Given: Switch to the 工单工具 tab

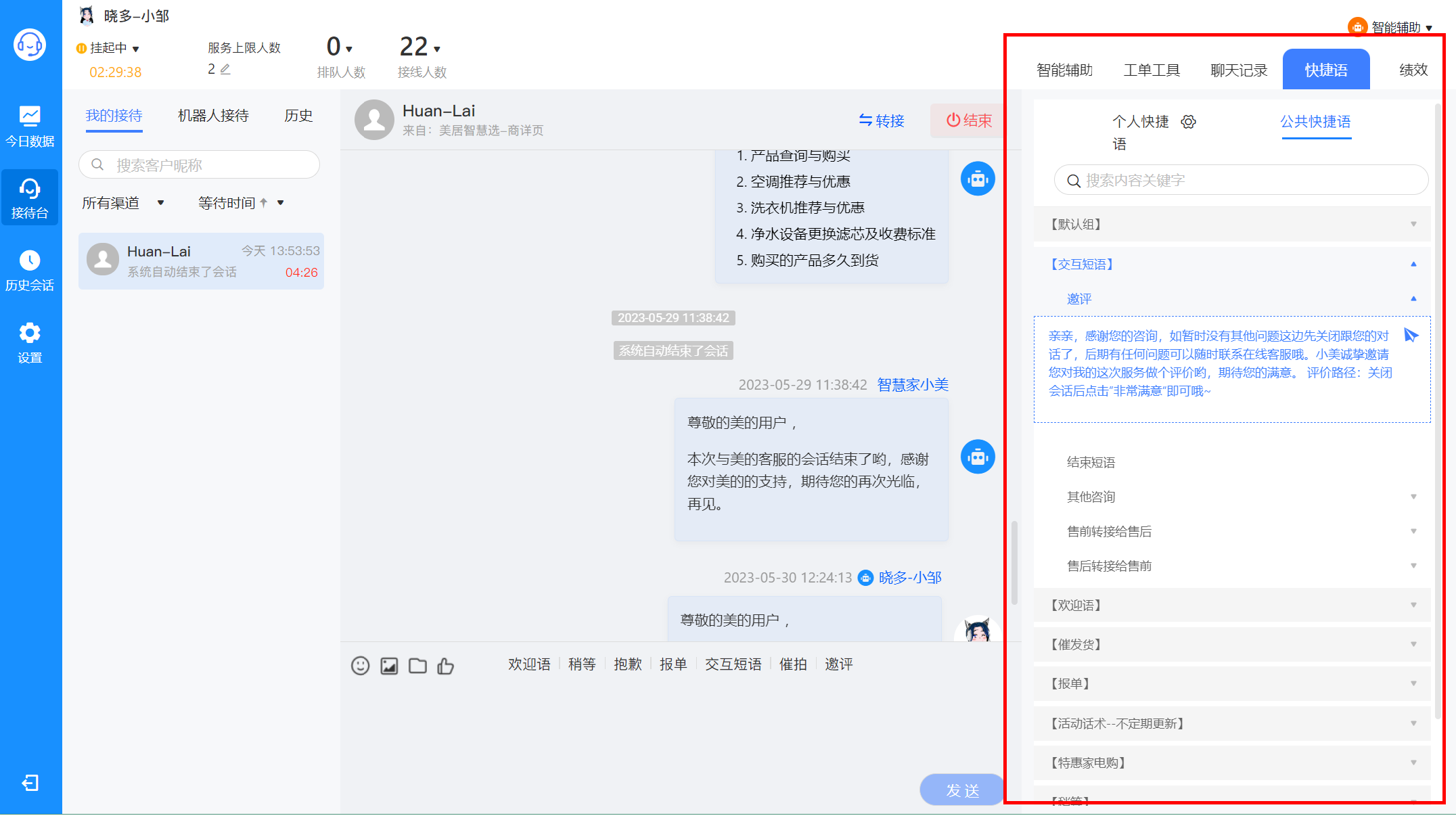Looking at the screenshot, I should (x=1152, y=70).
